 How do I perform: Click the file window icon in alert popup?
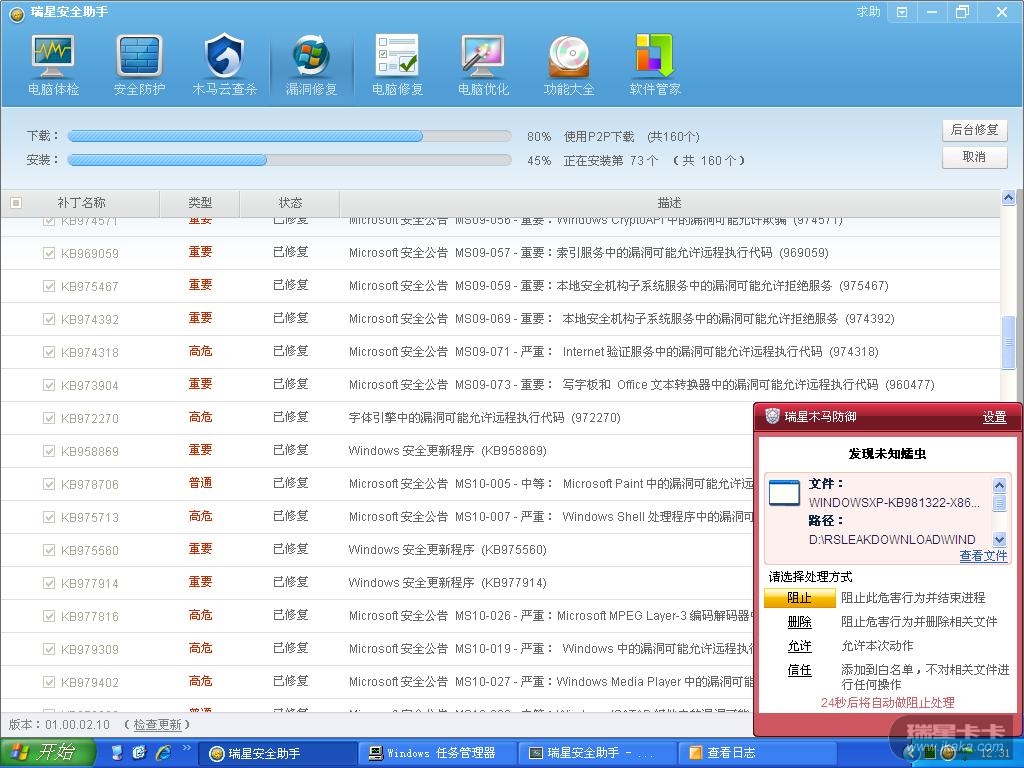coord(784,492)
